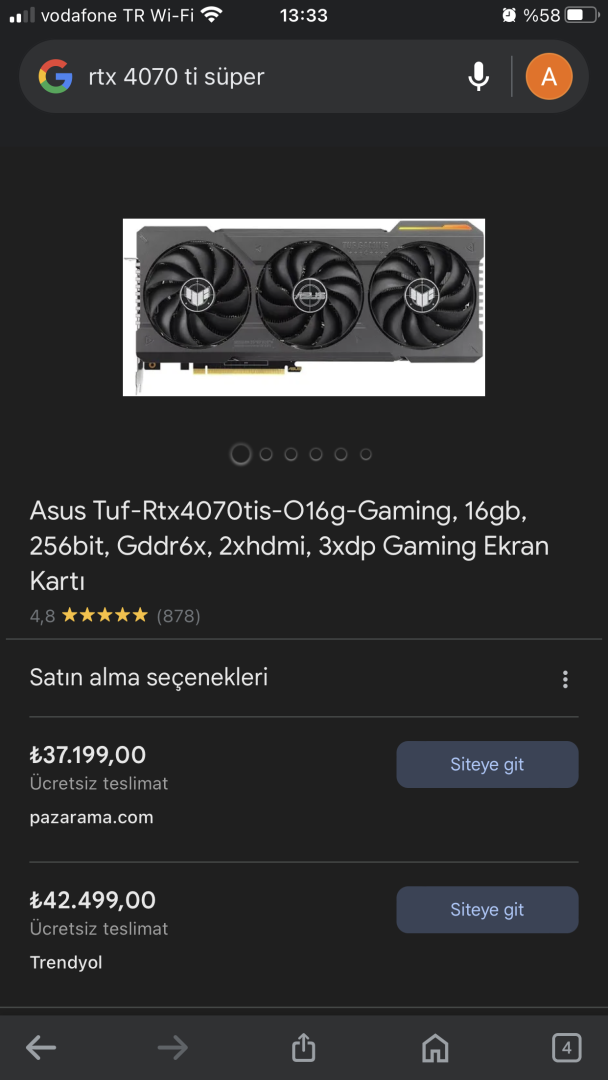Open the orange account avatar

click(x=549, y=76)
